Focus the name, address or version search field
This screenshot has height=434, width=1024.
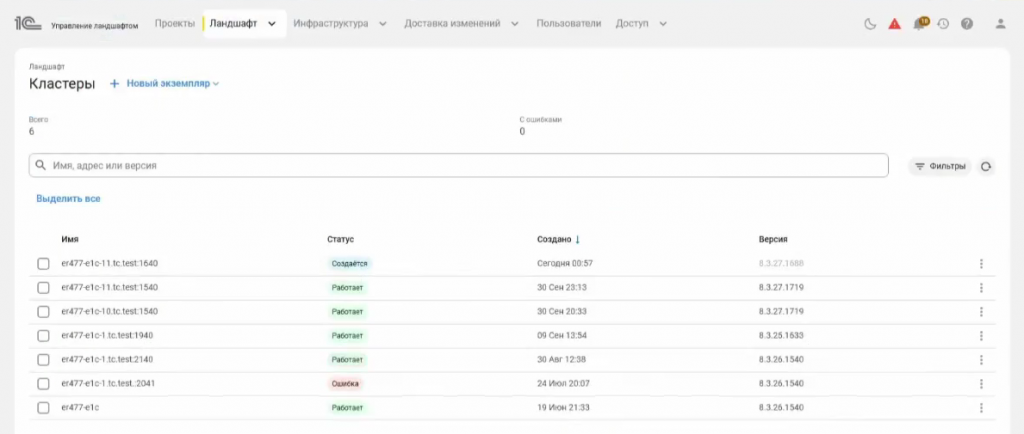460,166
